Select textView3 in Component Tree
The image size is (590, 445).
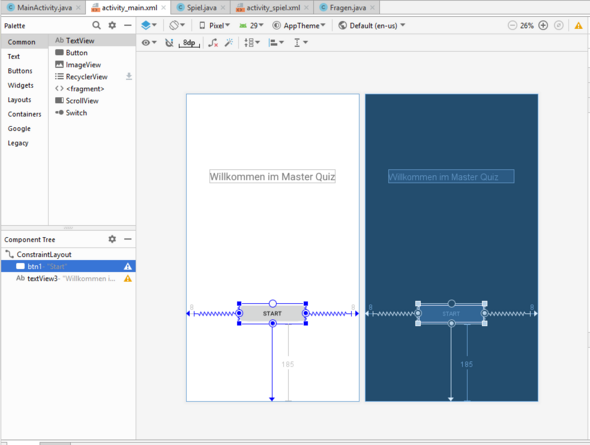68,278
